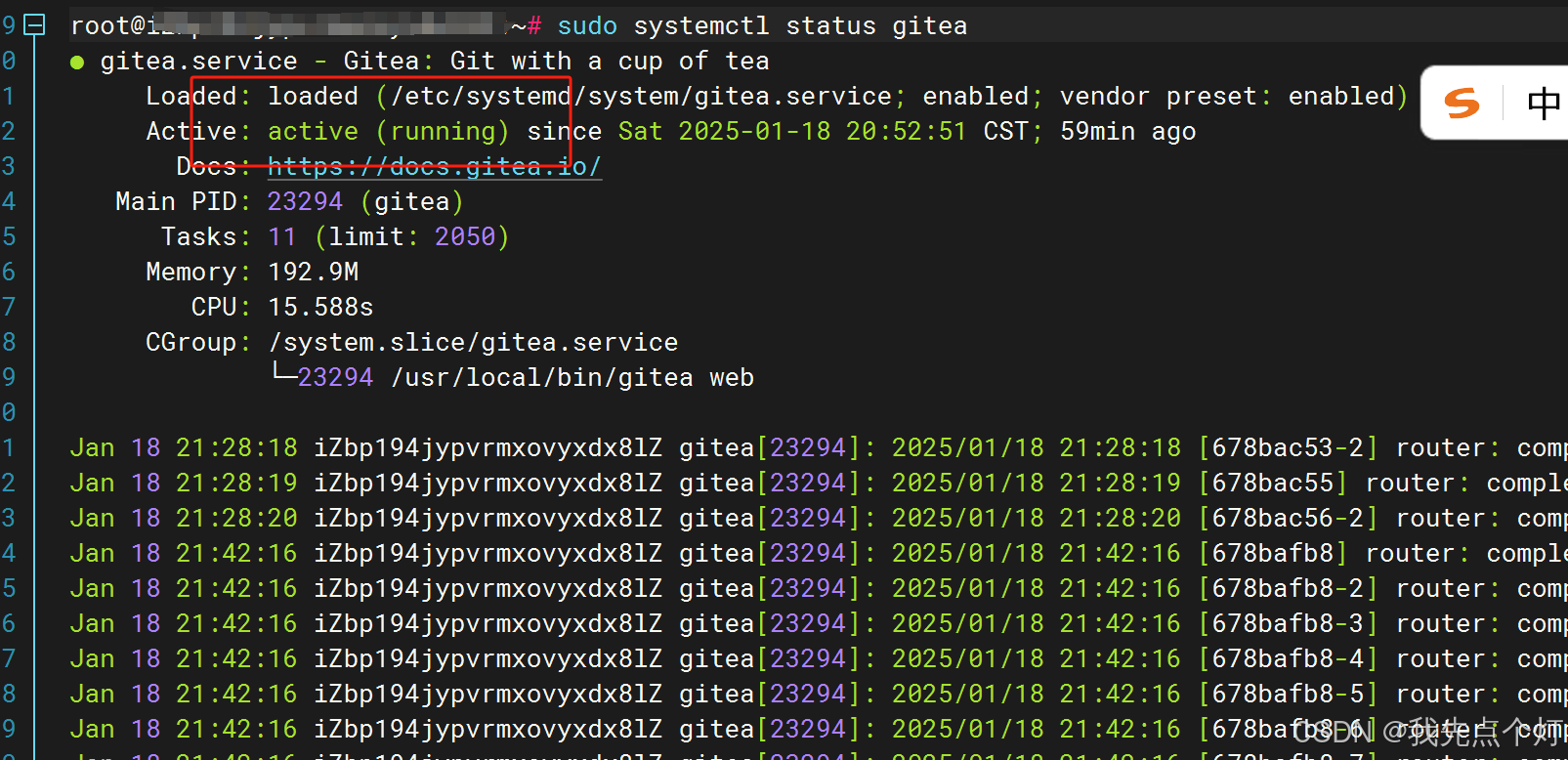The width and height of the screenshot is (1568, 760).
Task: Click log entry '[678bac55]' request ID
Action: tap(1273, 484)
